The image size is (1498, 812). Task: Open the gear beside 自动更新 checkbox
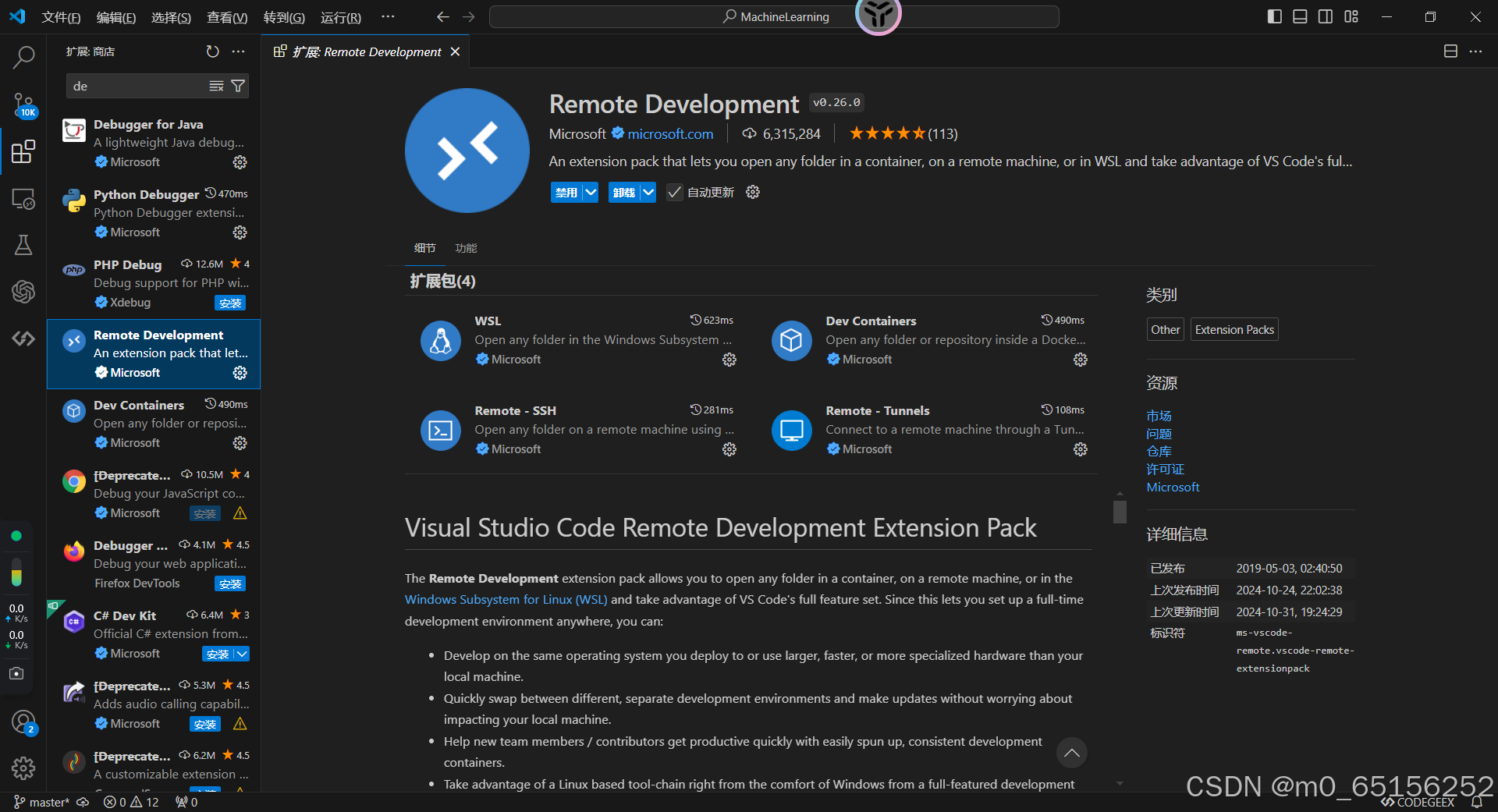click(x=752, y=192)
